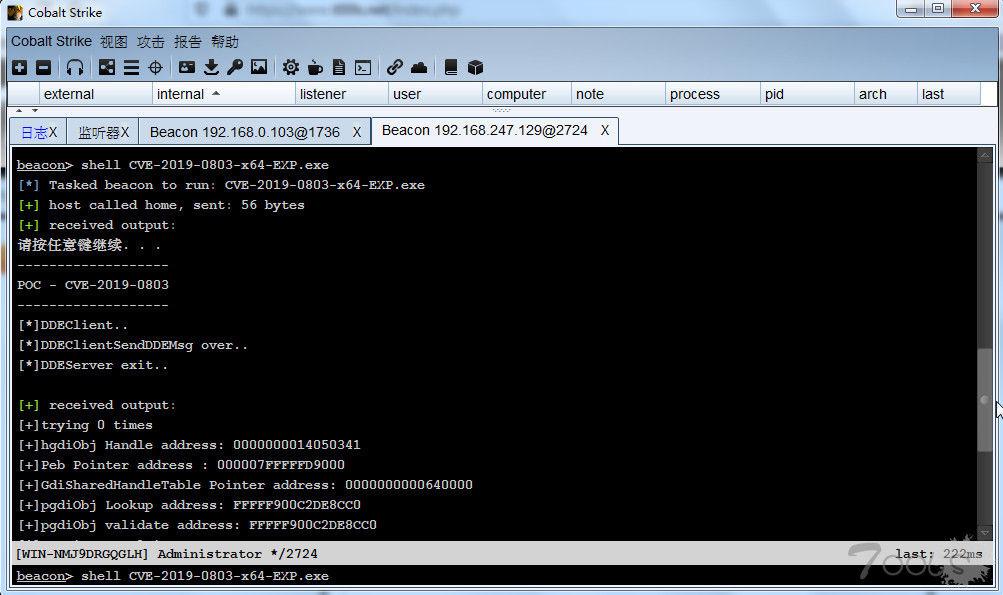Screen dimensions: 1003x595
Task: Generate Windows executable (gear icon)
Action: pyautogui.click(x=290, y=67)
